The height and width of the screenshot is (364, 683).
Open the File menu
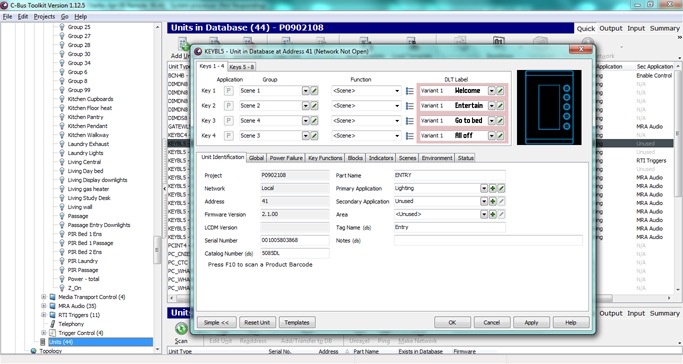(7, 17)
